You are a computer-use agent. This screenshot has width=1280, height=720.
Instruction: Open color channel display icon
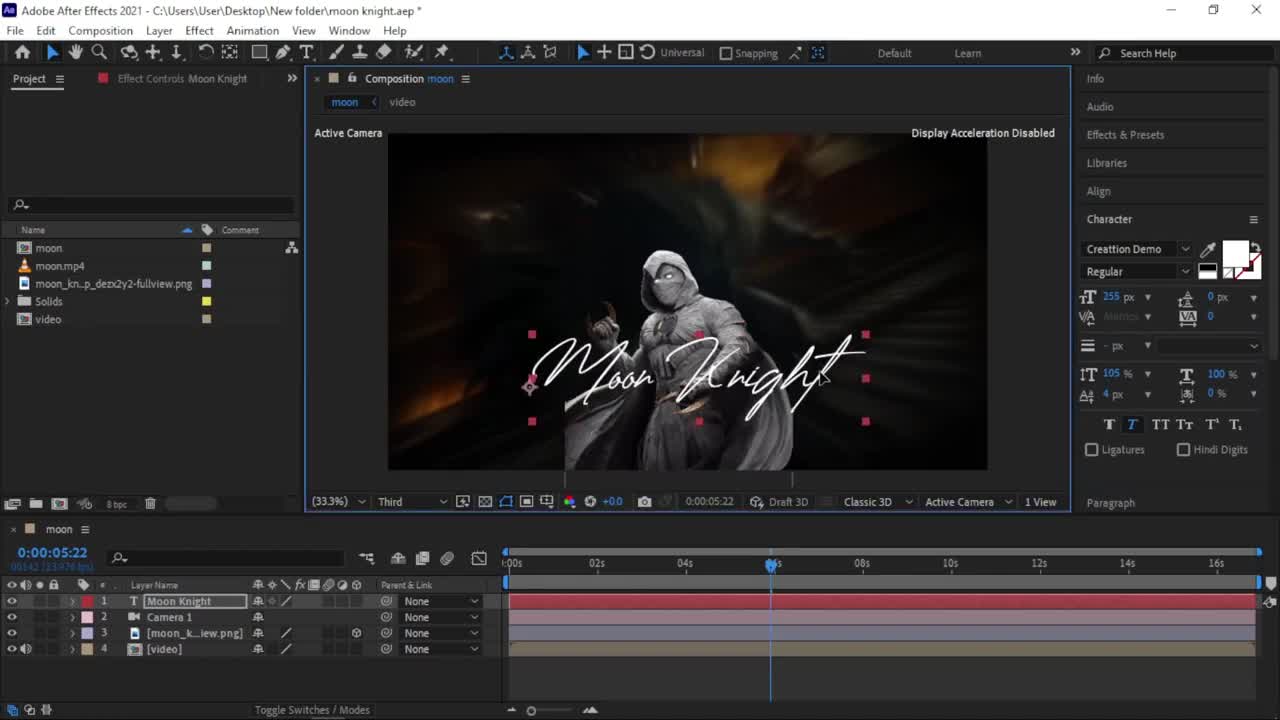point(569,502)
